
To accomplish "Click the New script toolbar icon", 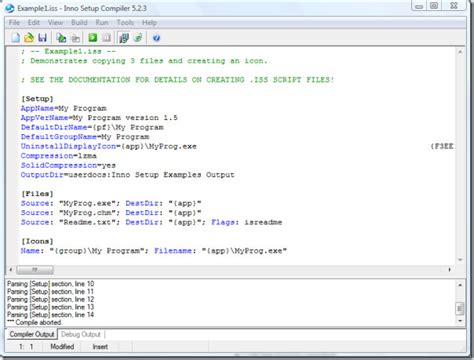I will coord(16,38).
